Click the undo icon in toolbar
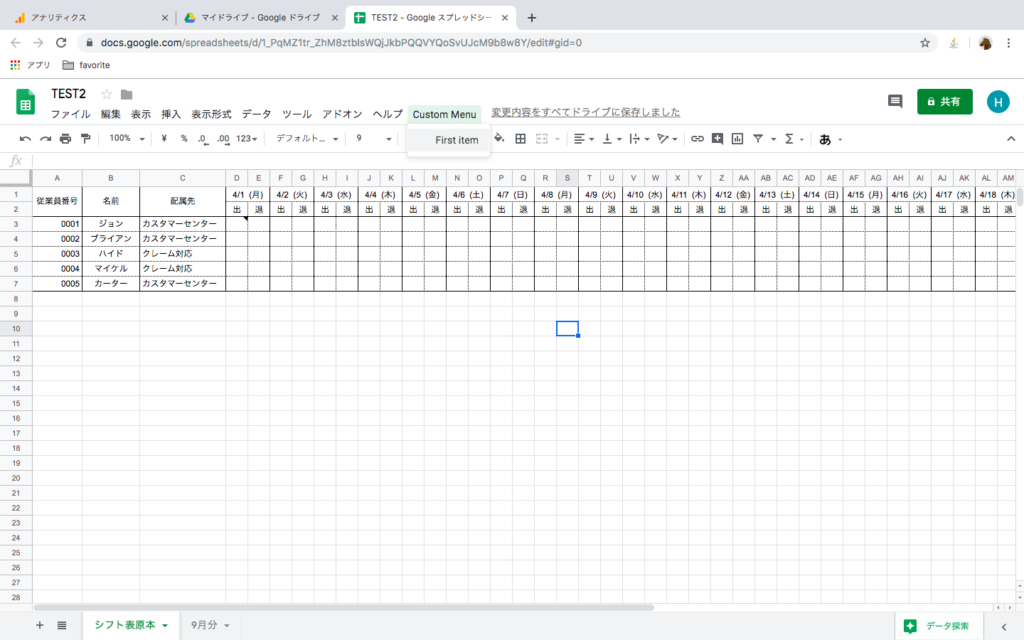This screenshot has height=640, width=1024. pos(25,139)
